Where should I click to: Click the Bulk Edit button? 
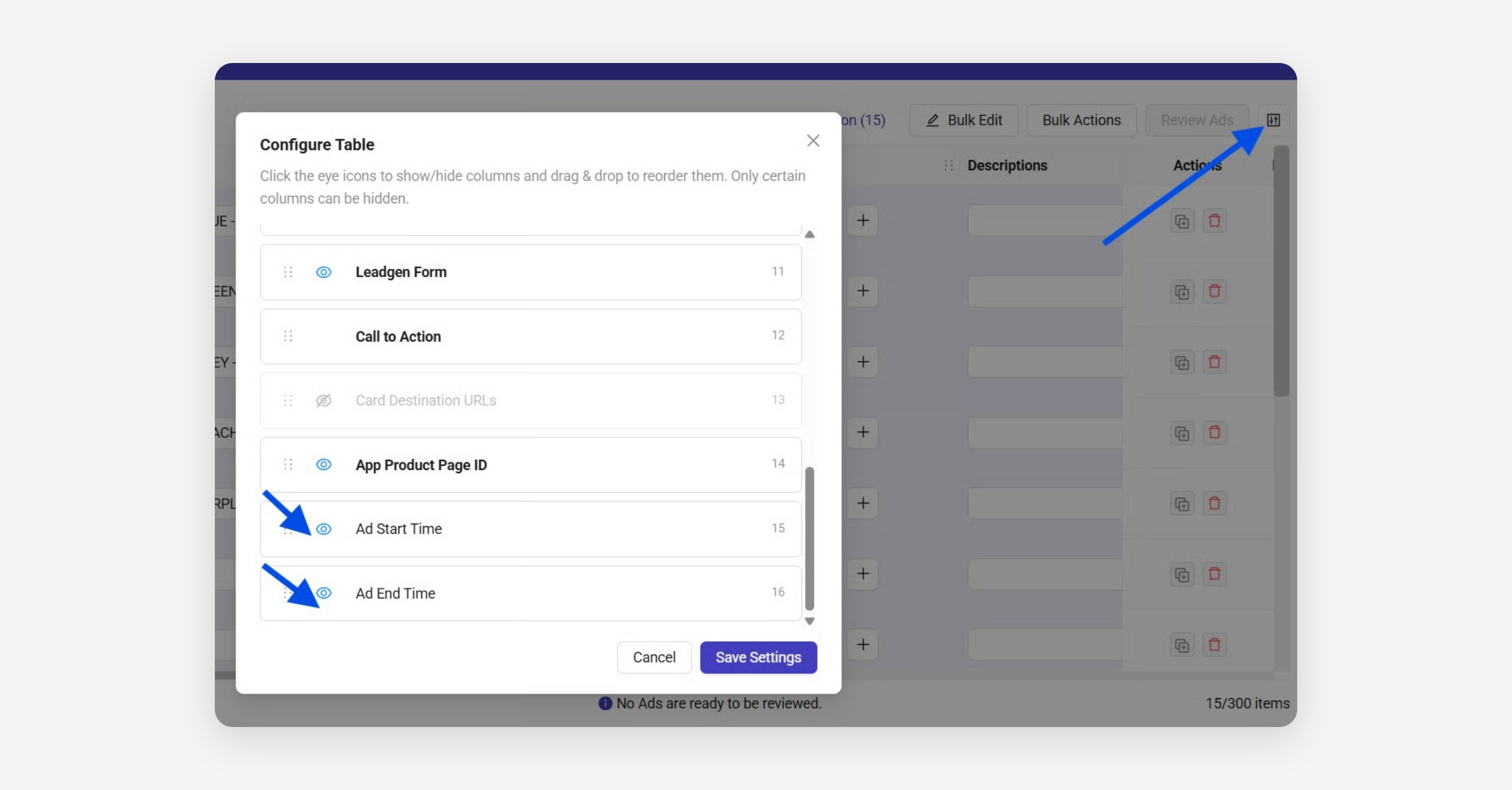(964, 120)
